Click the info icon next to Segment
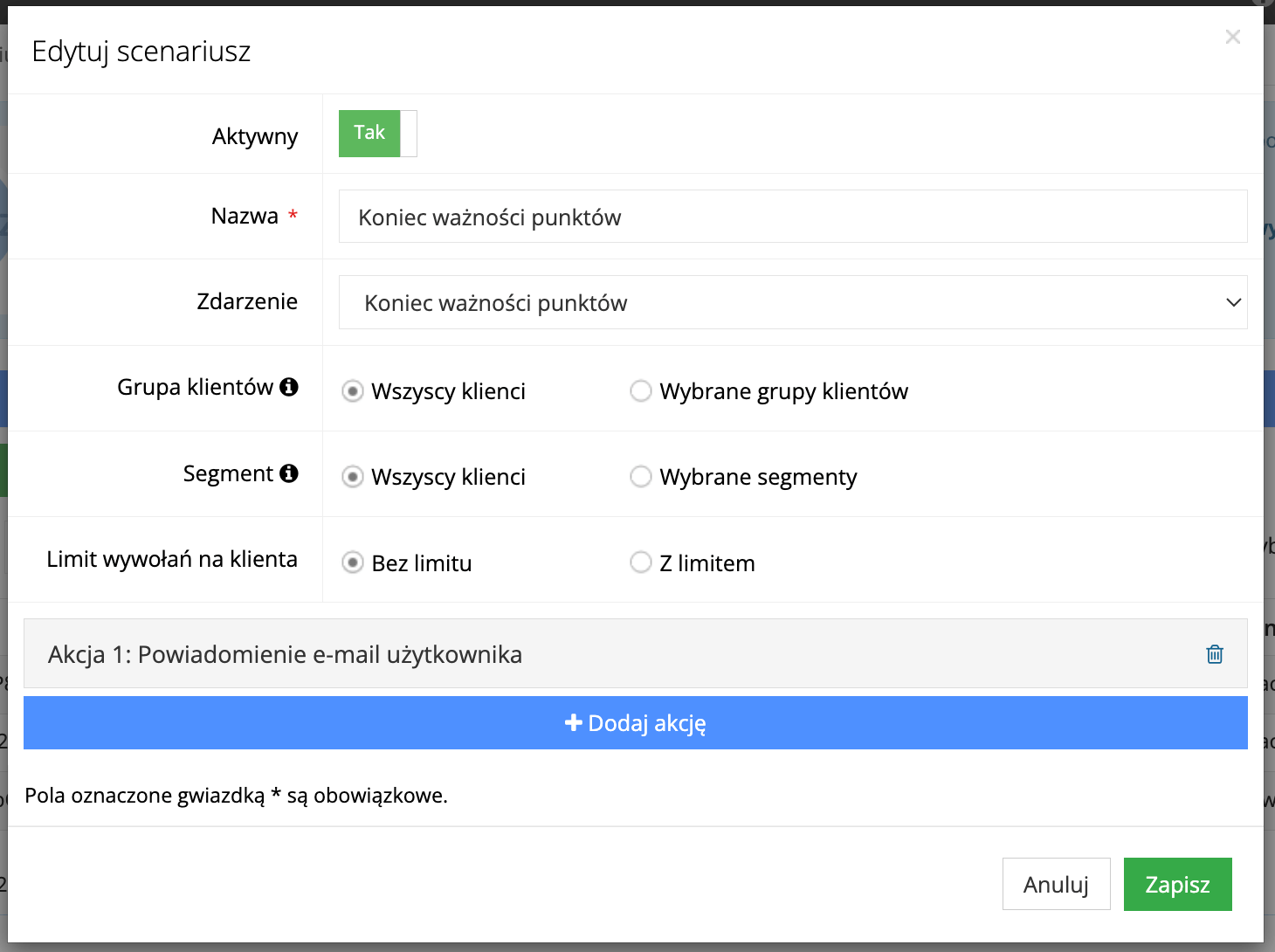The width and height of the screenshot is (1275, 952). pos(289,473)
